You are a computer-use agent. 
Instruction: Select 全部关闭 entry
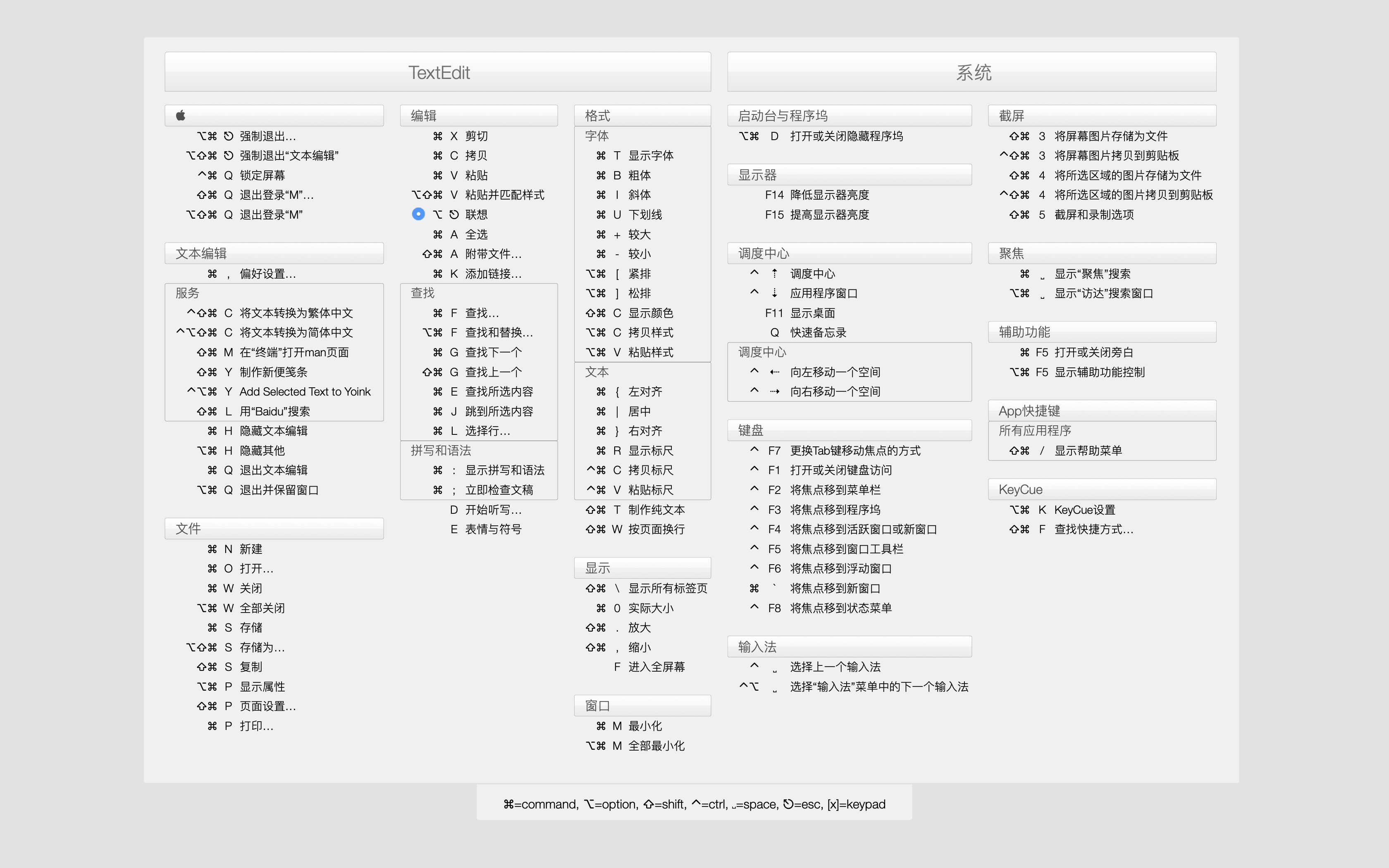pos(241,608)
